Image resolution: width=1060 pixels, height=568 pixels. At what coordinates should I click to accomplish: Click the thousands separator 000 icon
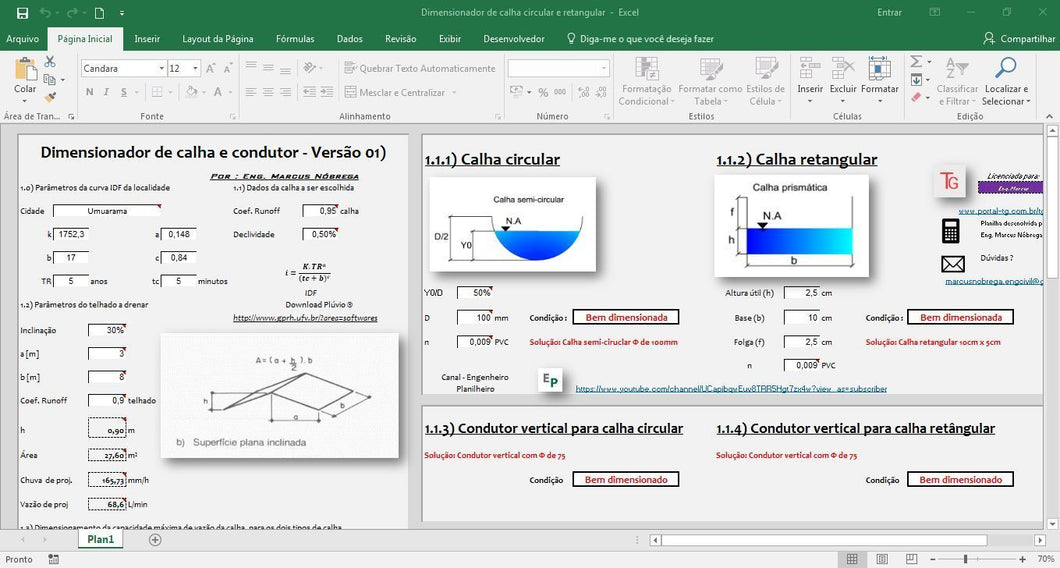point(560,93)
